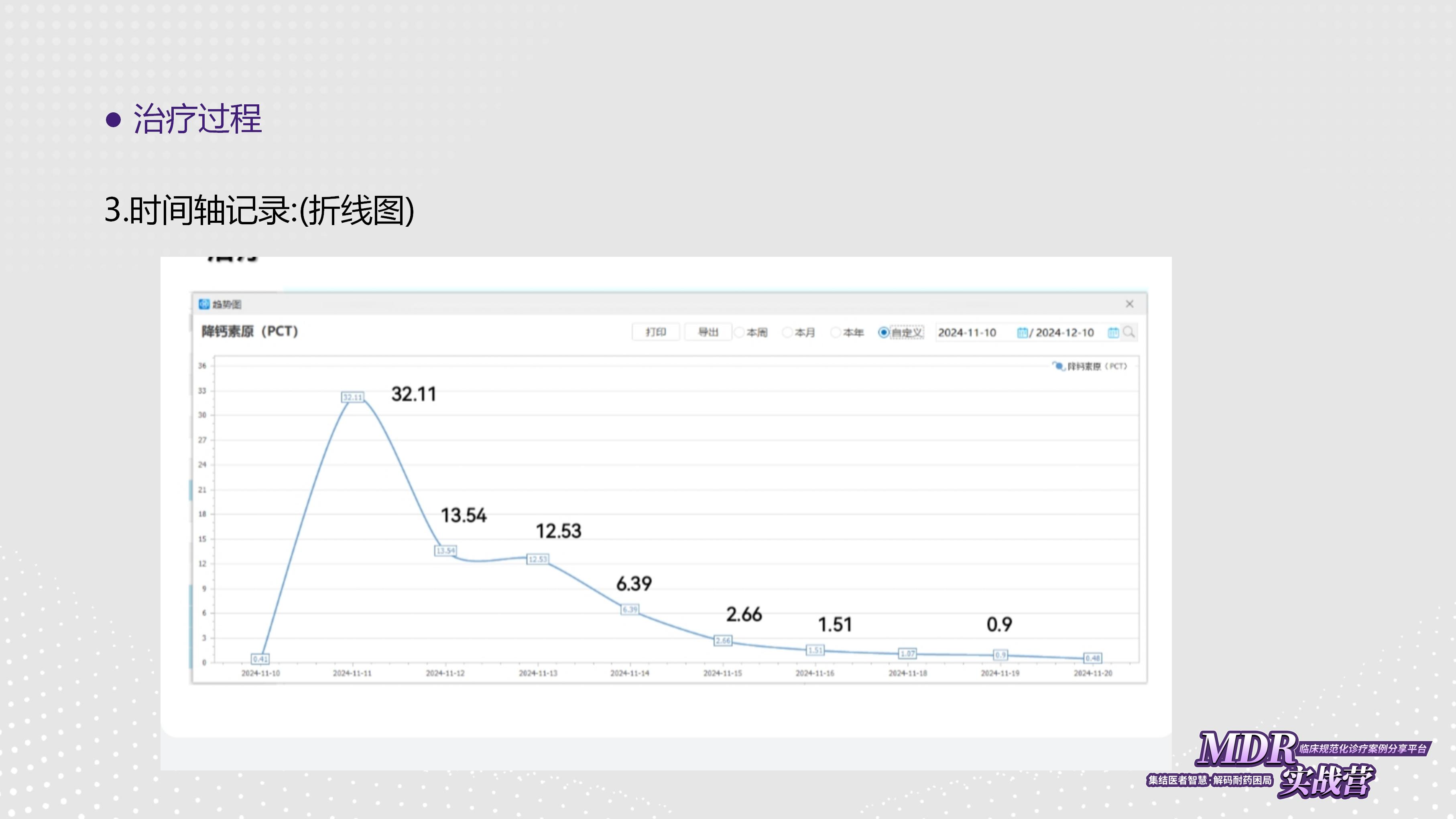The width and height of the screenshot is (1456, 819).
Task: Click the end date field 2024-12-10
Action: coord(1065,332)
